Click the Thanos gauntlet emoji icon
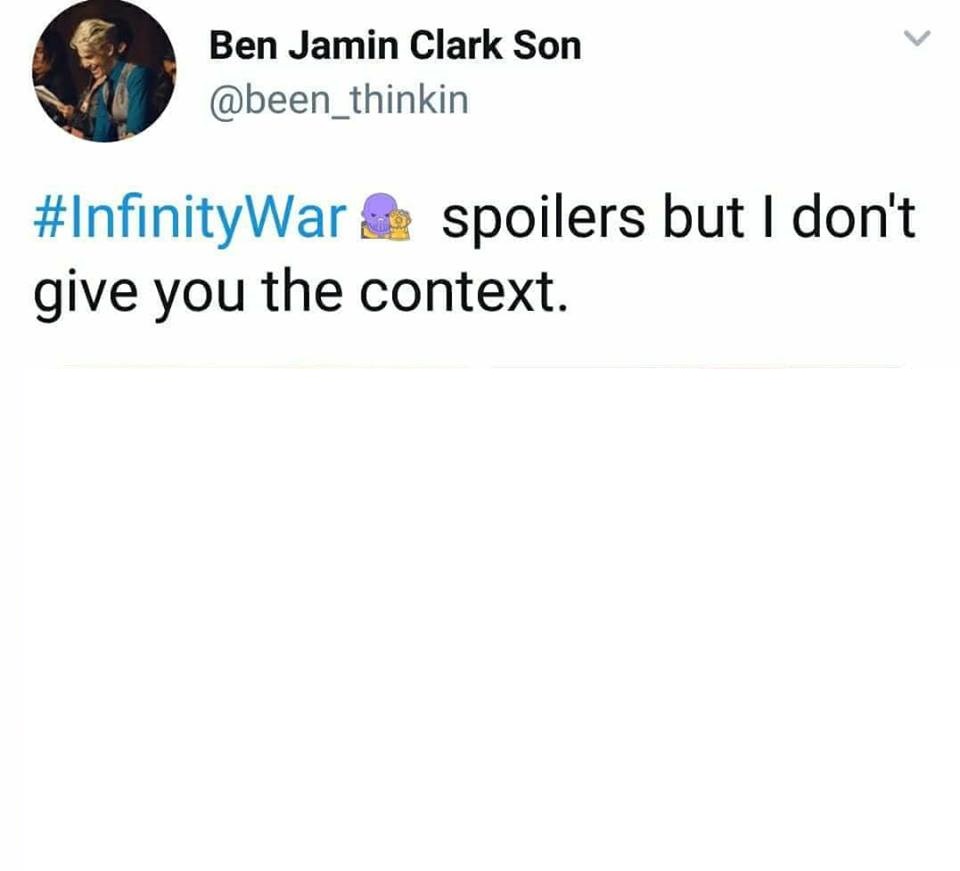The image size is (960, 871). [x=385, y=215]
